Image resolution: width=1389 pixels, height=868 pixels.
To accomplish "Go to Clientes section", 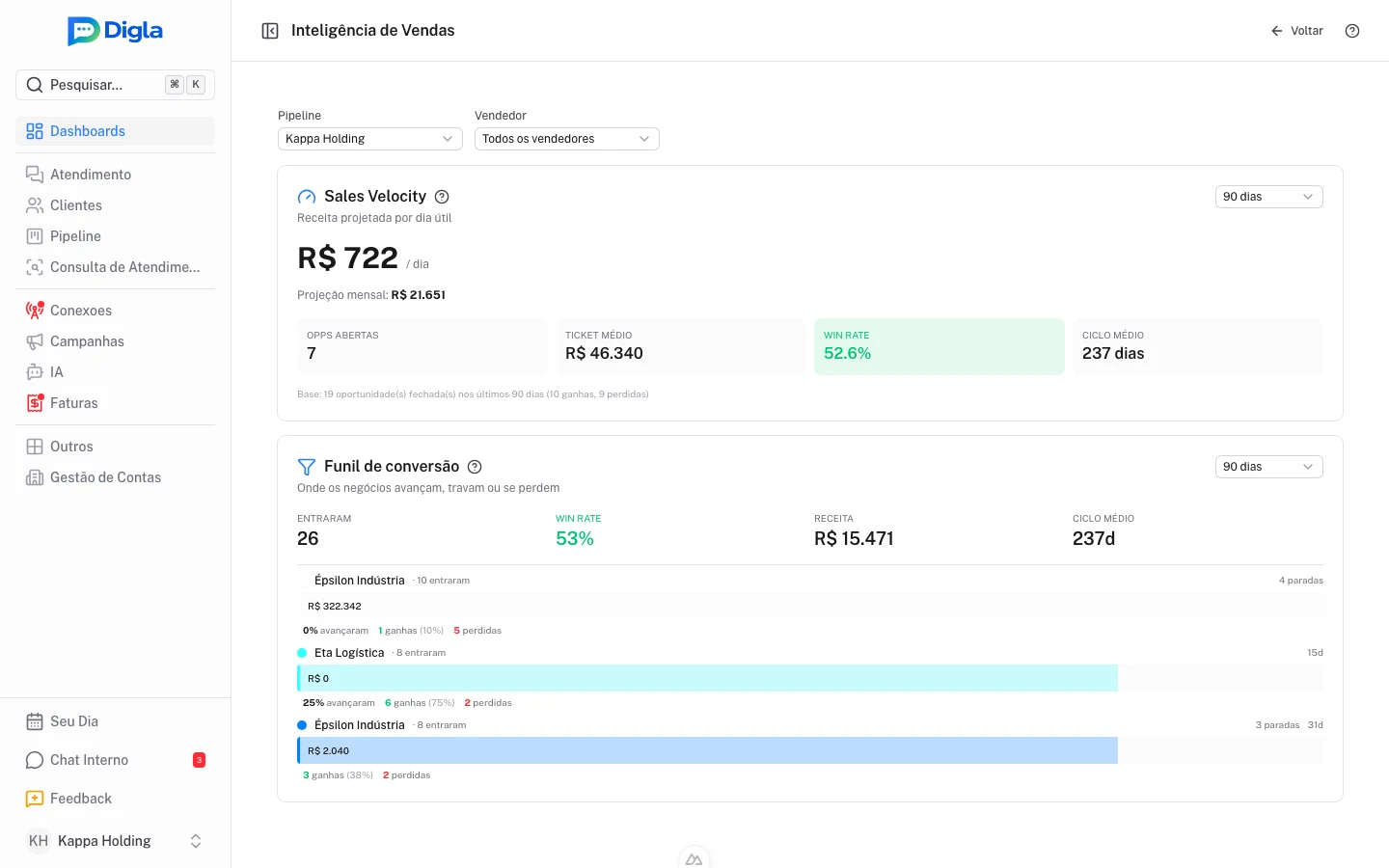I will click(x=115, y=205).
